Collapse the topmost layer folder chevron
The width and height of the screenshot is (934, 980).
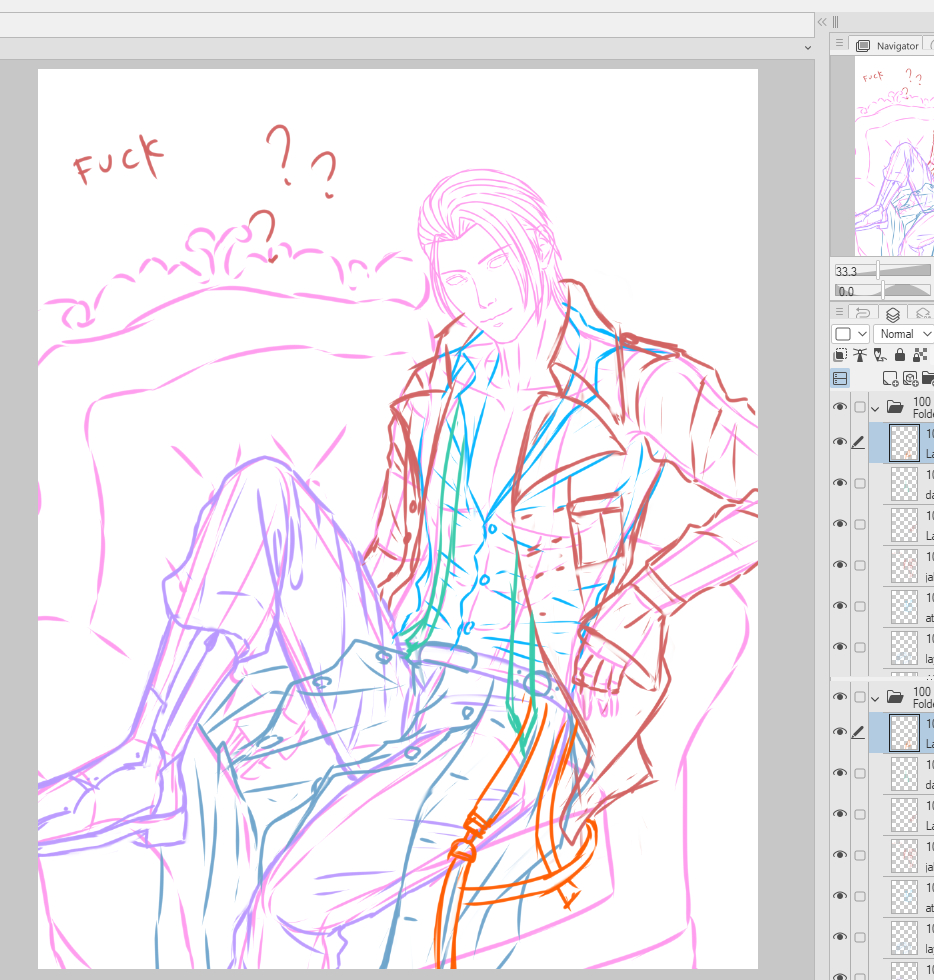[875, 408]
